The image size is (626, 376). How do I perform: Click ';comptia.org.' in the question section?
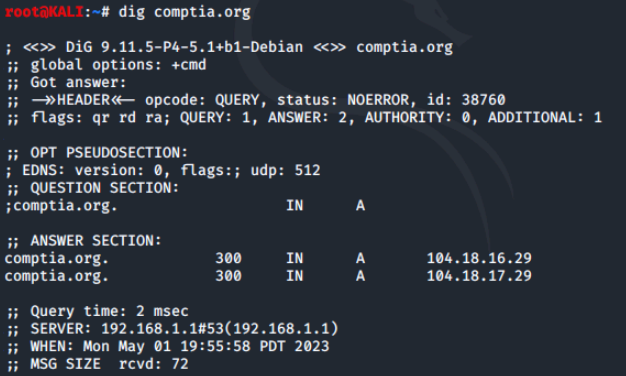[x=61, y=206]
